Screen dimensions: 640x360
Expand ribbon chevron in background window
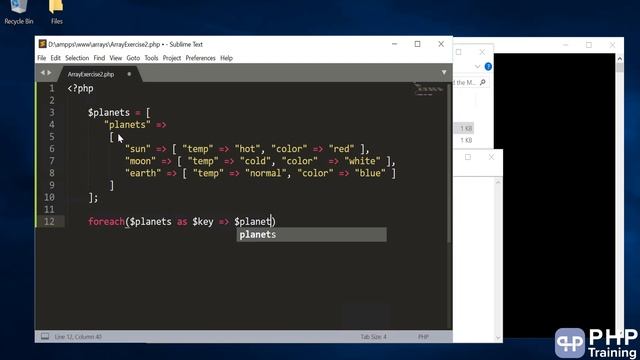pos(477,67)
